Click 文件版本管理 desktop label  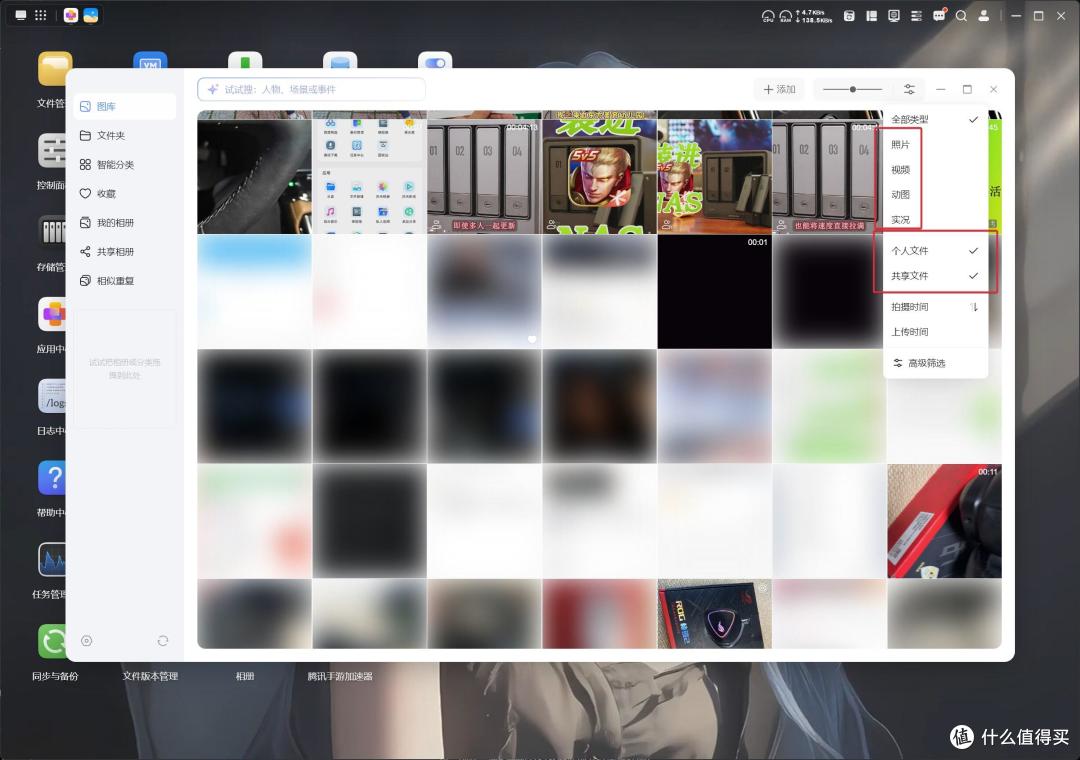click(150, 676)
